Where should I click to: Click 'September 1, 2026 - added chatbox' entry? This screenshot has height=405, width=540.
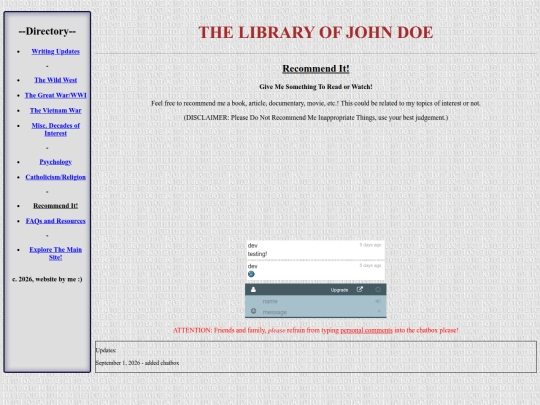tap(137, 363)
